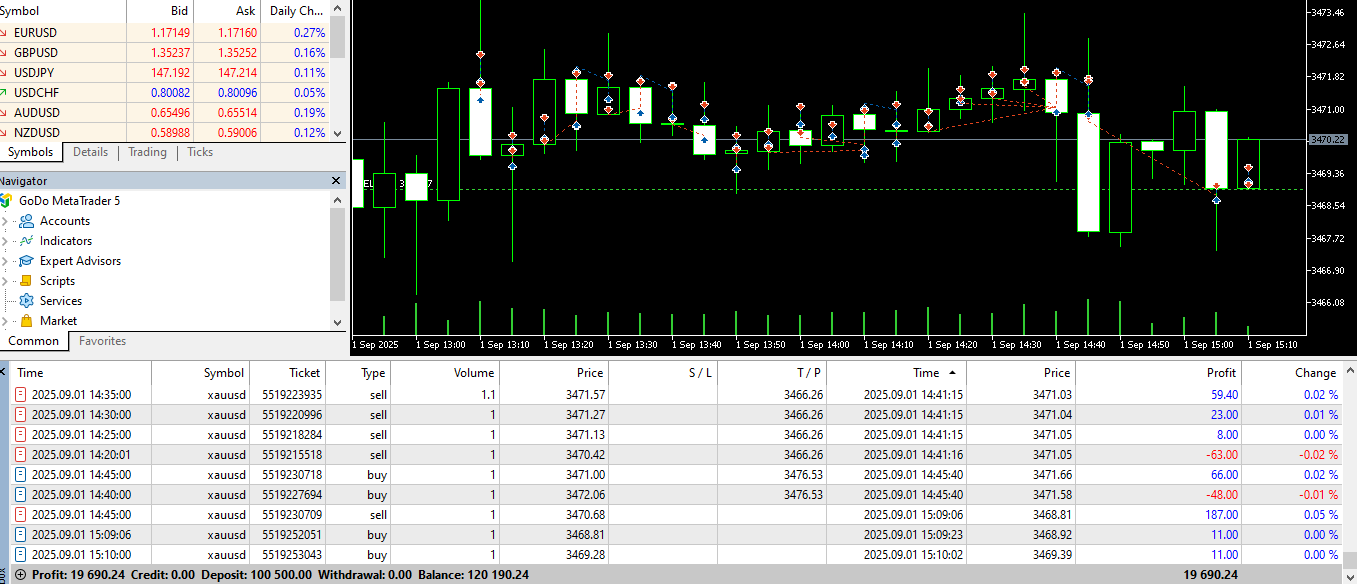Expand the Market node arrow in Navigator
This screenshot has height=584, width=1357.
[5, 321]
